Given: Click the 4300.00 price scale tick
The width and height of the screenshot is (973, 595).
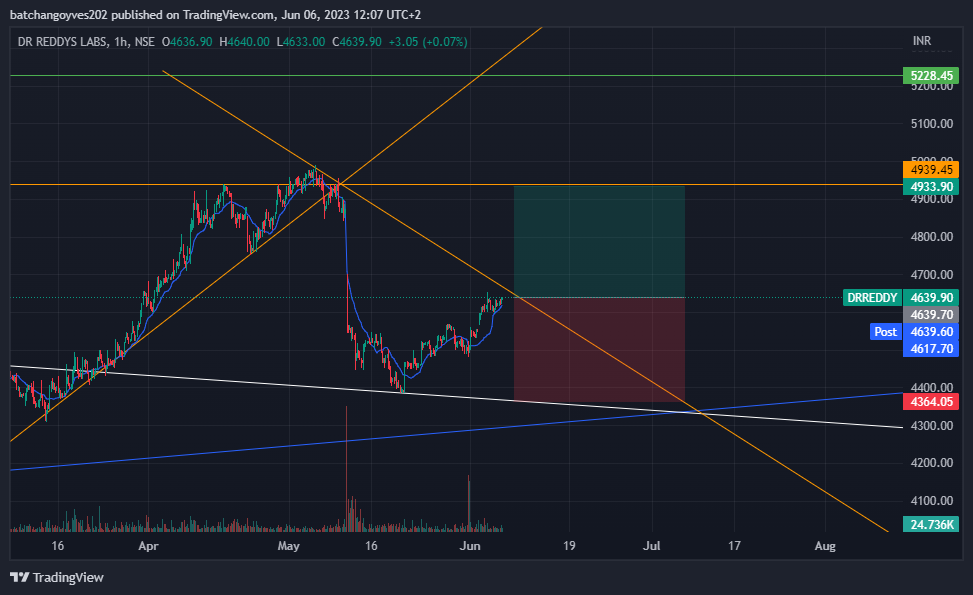Looking at the screenshot, I should pyautogui.click(x=931, y=426).
